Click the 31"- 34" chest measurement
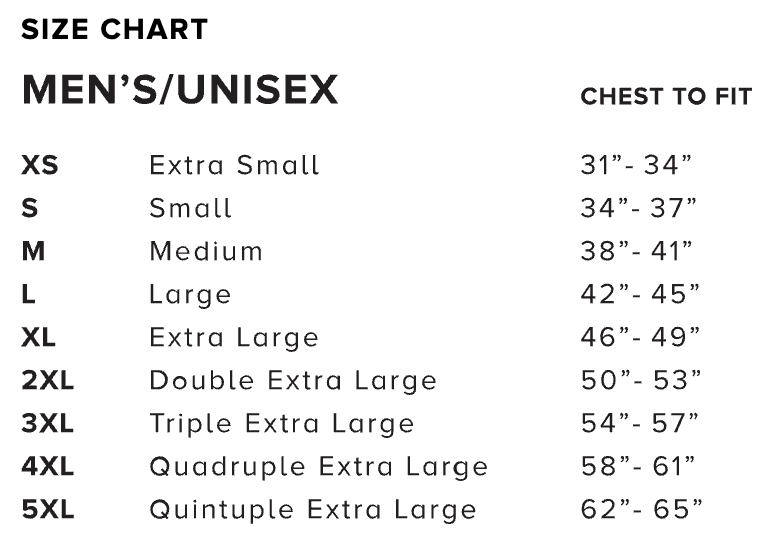 click(x=637, y=165)
